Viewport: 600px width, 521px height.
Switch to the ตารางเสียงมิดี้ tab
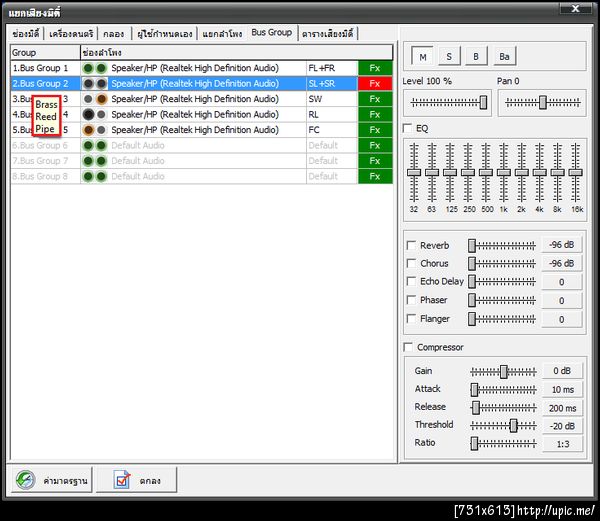(x=328, y=34)
